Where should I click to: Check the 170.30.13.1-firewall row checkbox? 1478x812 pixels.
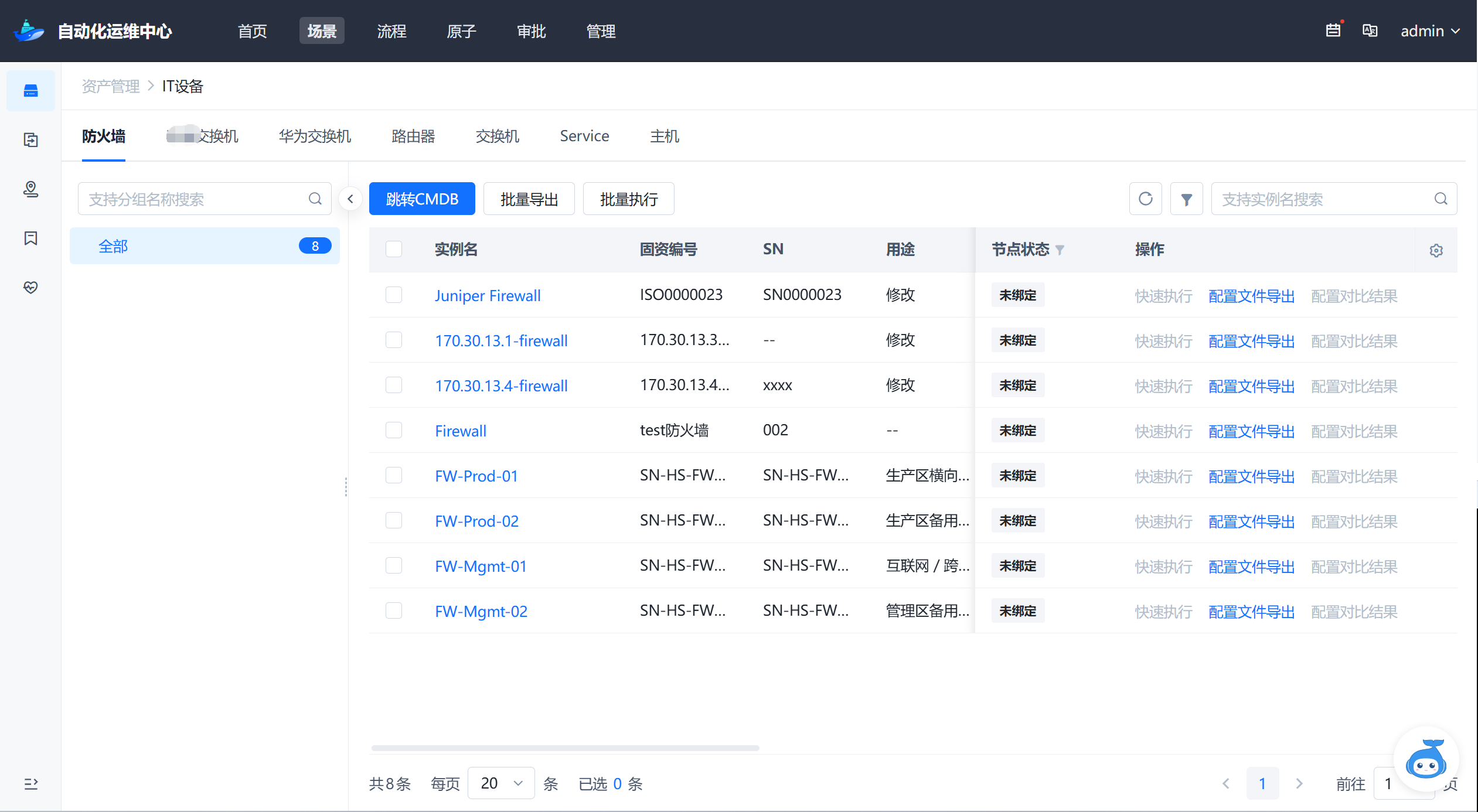click(x=394, y=340)
